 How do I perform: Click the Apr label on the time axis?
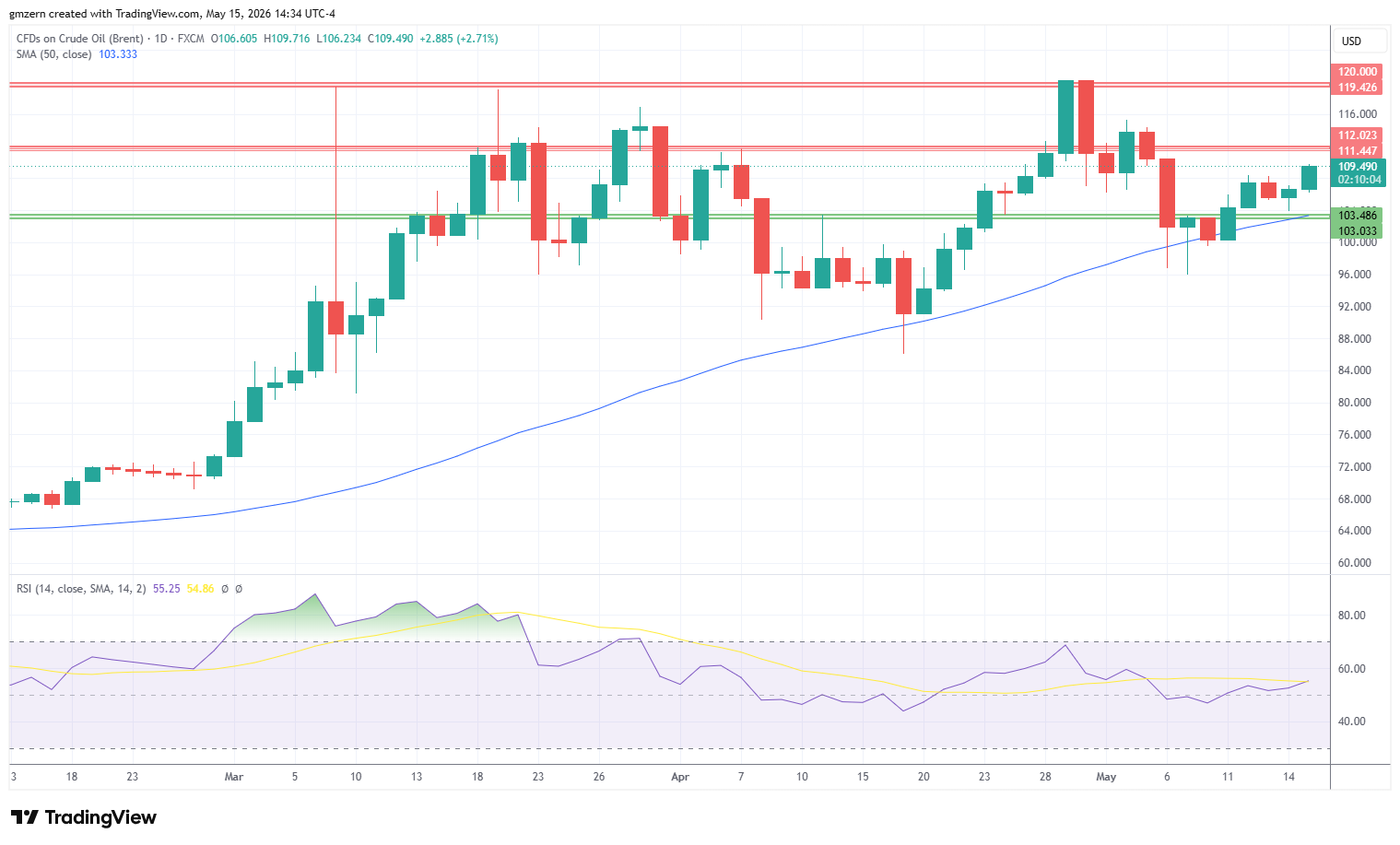(x=680, y=777)
